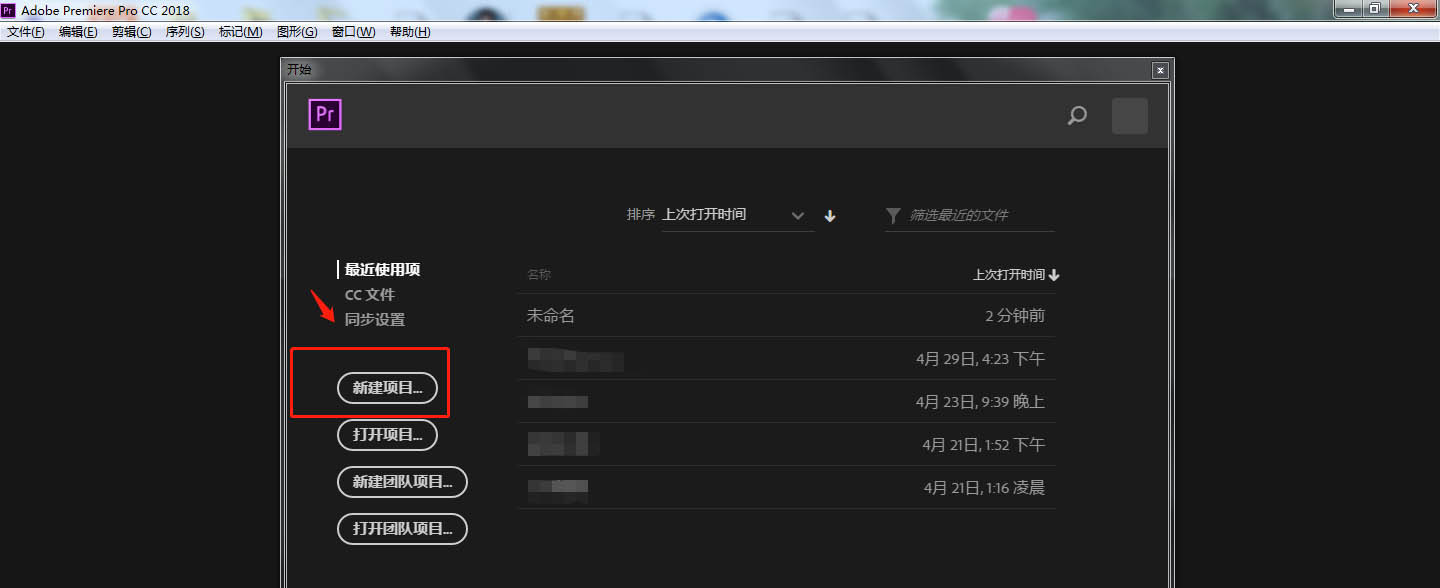Image resolution: width=1440 pixels, height=588 pixels.
Task: Open the project dated 4月 23日, 9:39 晚上
Action: (x=787, y=401)
